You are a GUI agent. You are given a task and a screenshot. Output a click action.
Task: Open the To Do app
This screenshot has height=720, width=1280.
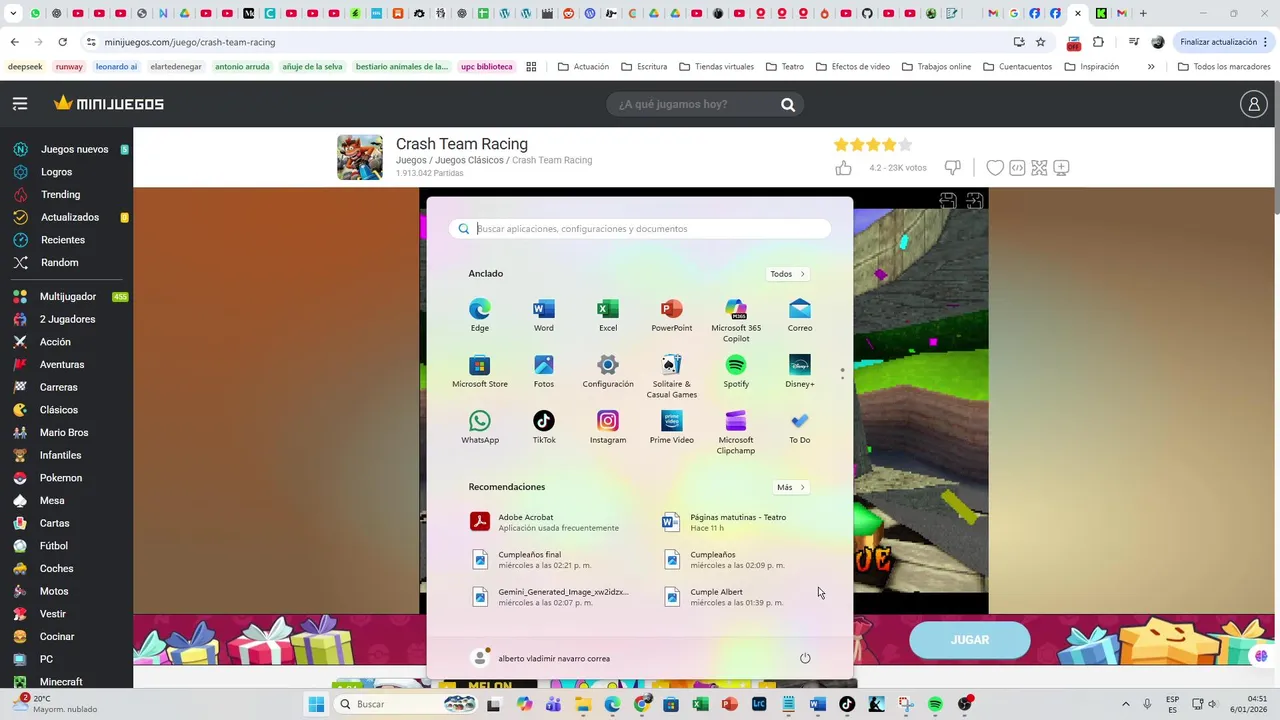point(800,426)
